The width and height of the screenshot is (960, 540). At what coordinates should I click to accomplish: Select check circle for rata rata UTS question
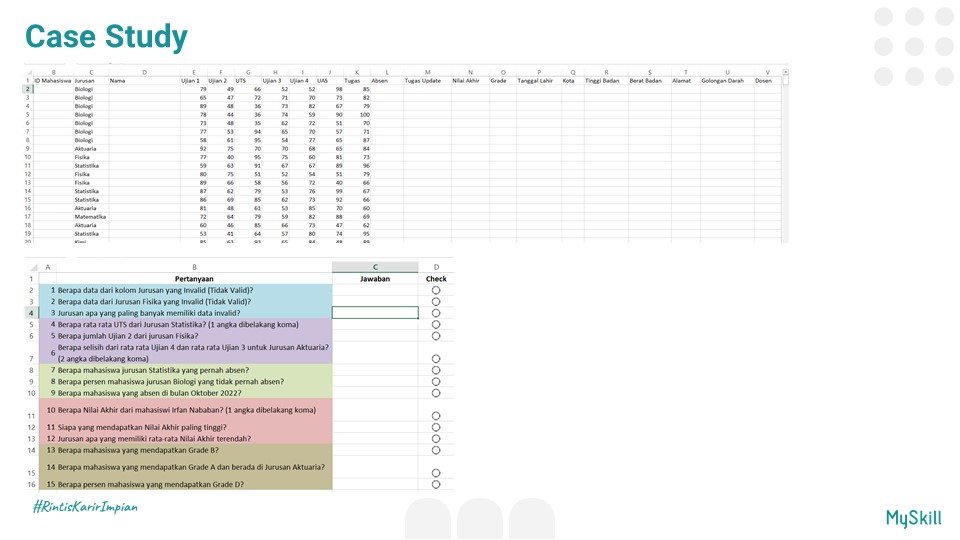436,324
